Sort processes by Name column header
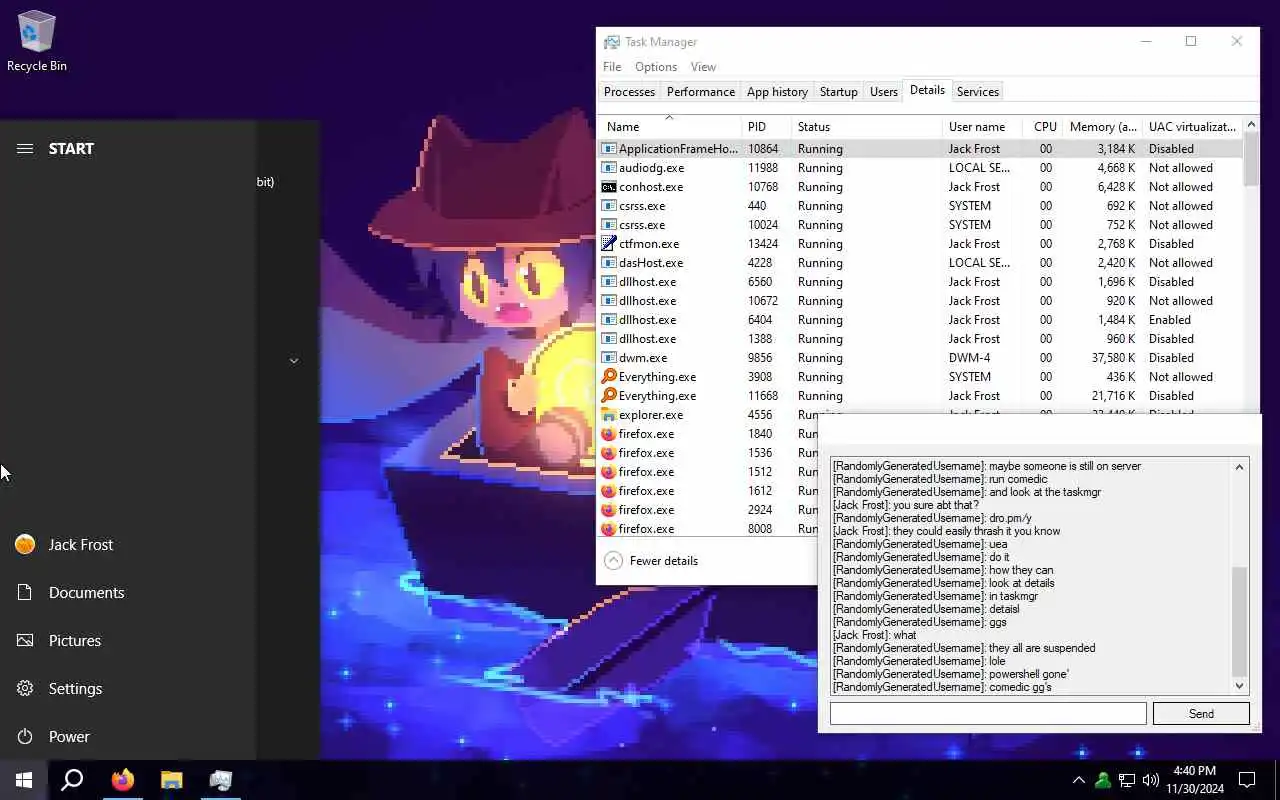1280x800 pixels. coord(669,126)
